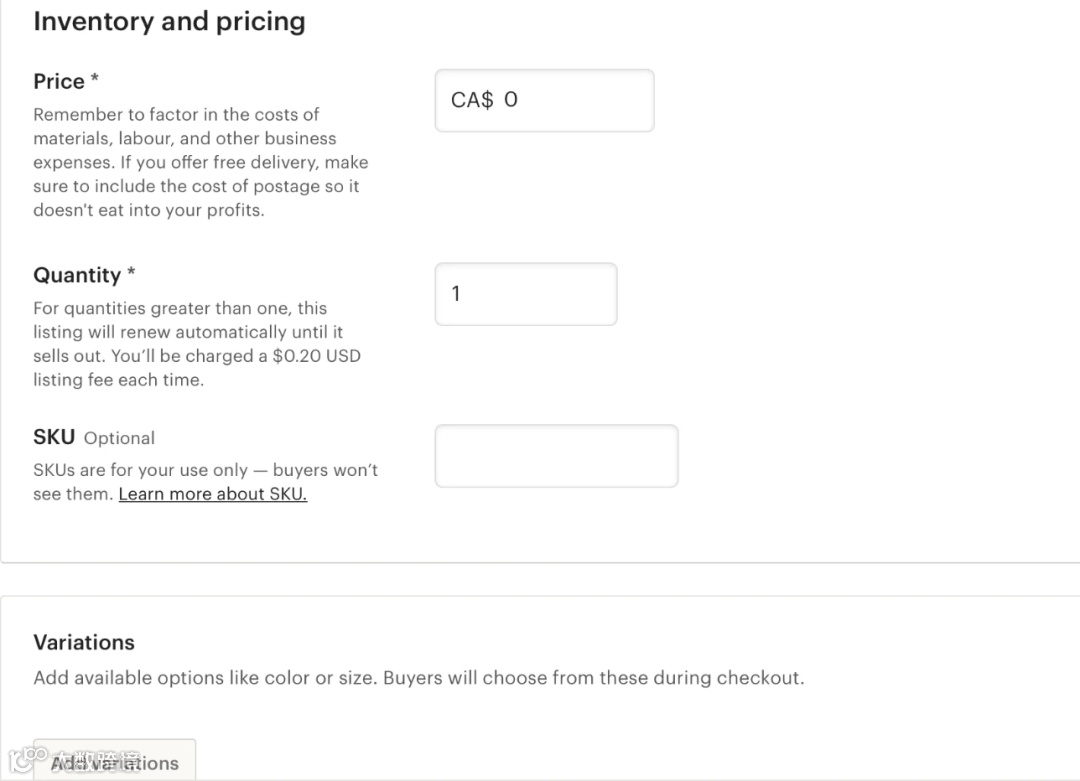Click the CA$ currency prefix in price box
This screenshot has width=1080, height=781.
pyautogui.click(x=472, y=100)
